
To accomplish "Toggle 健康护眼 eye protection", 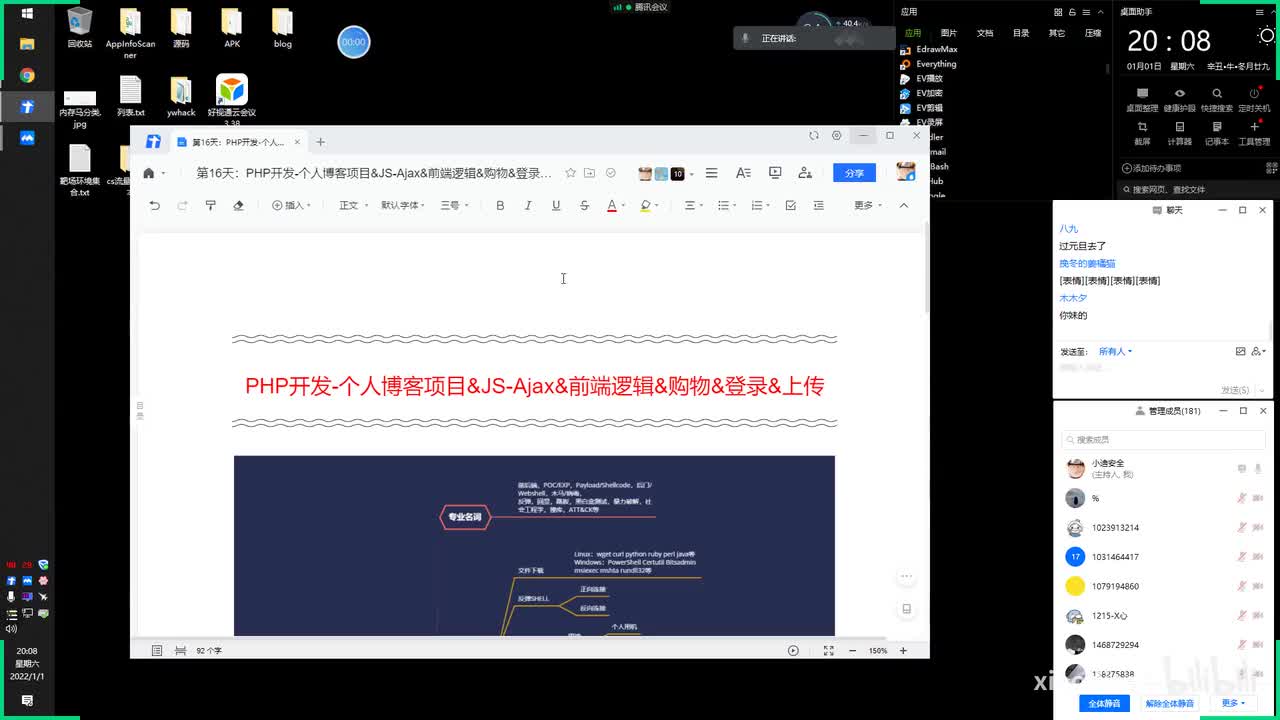I will click(x=1179, y=99).
